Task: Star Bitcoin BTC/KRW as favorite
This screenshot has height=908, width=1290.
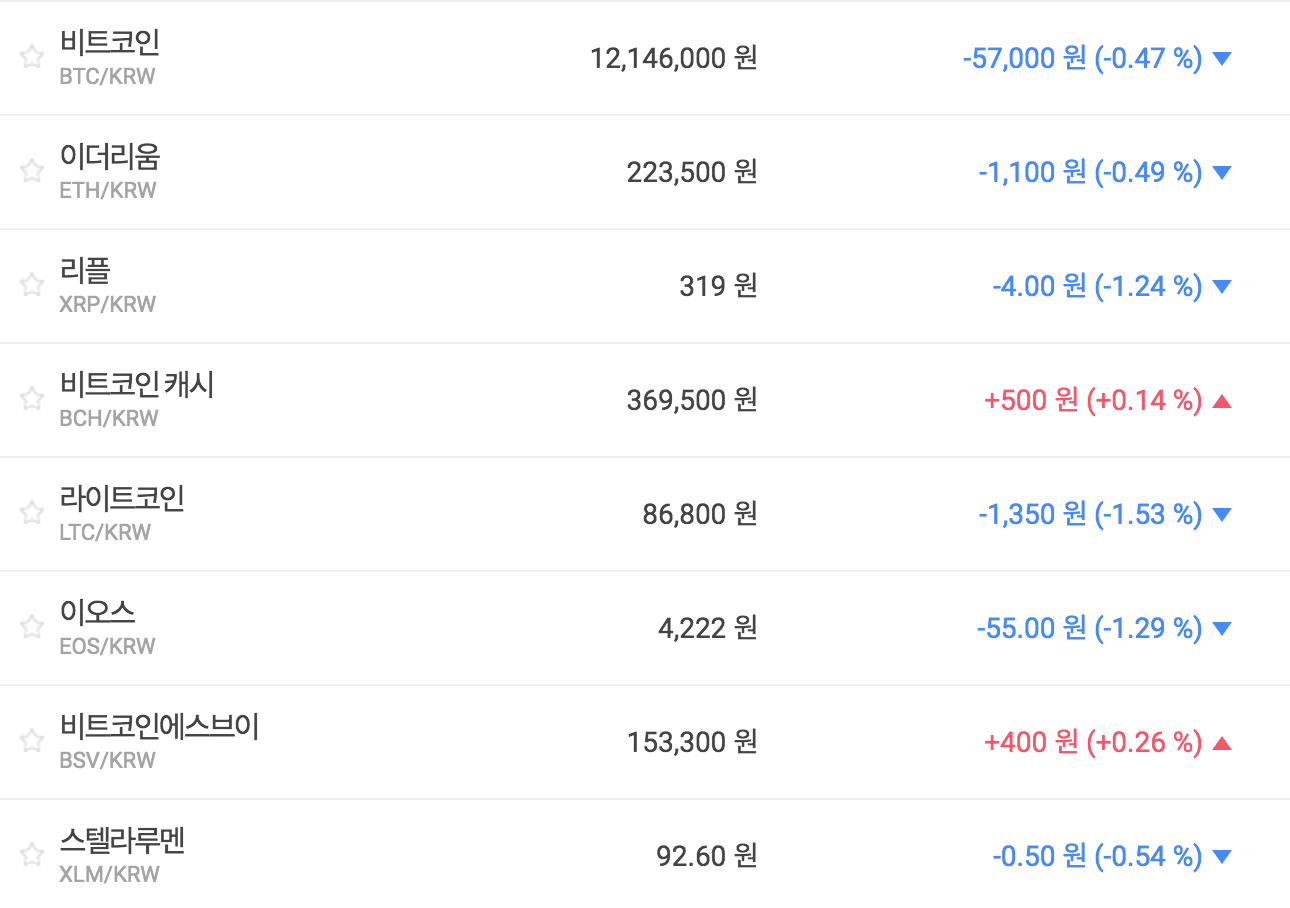Action: pos(32,57)
